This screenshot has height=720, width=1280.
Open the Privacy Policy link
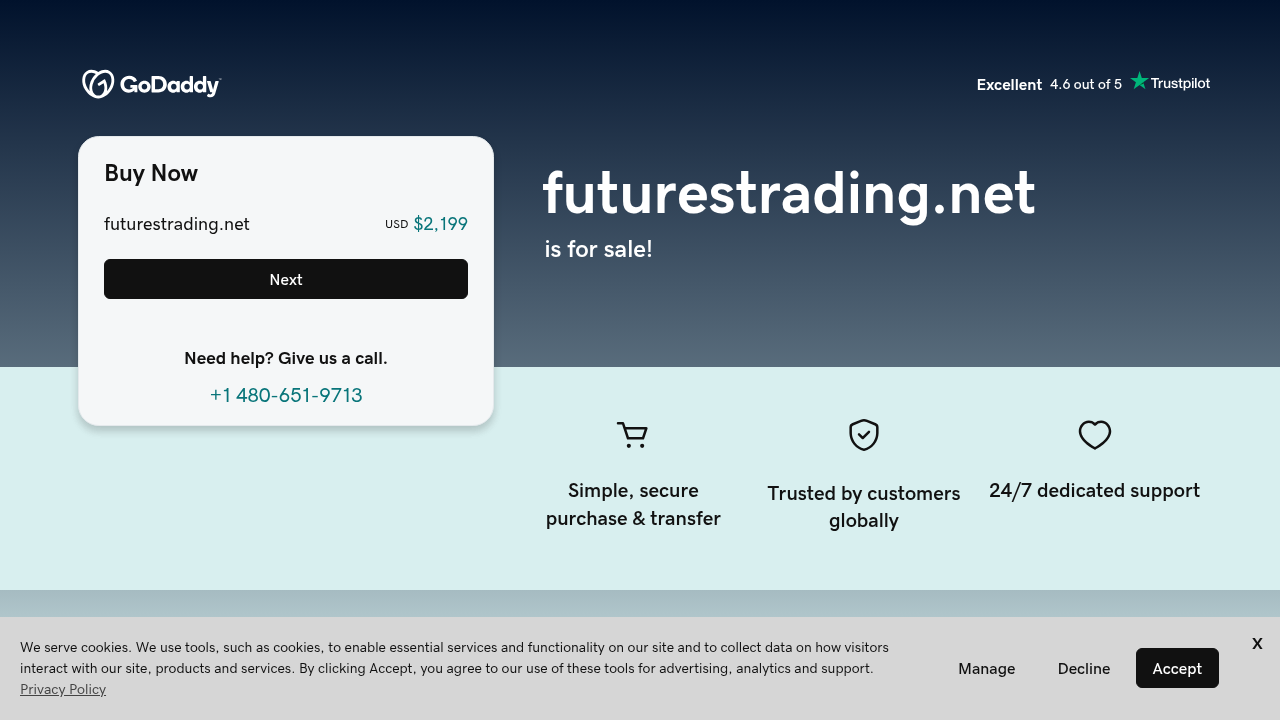(x=63, y=689)
